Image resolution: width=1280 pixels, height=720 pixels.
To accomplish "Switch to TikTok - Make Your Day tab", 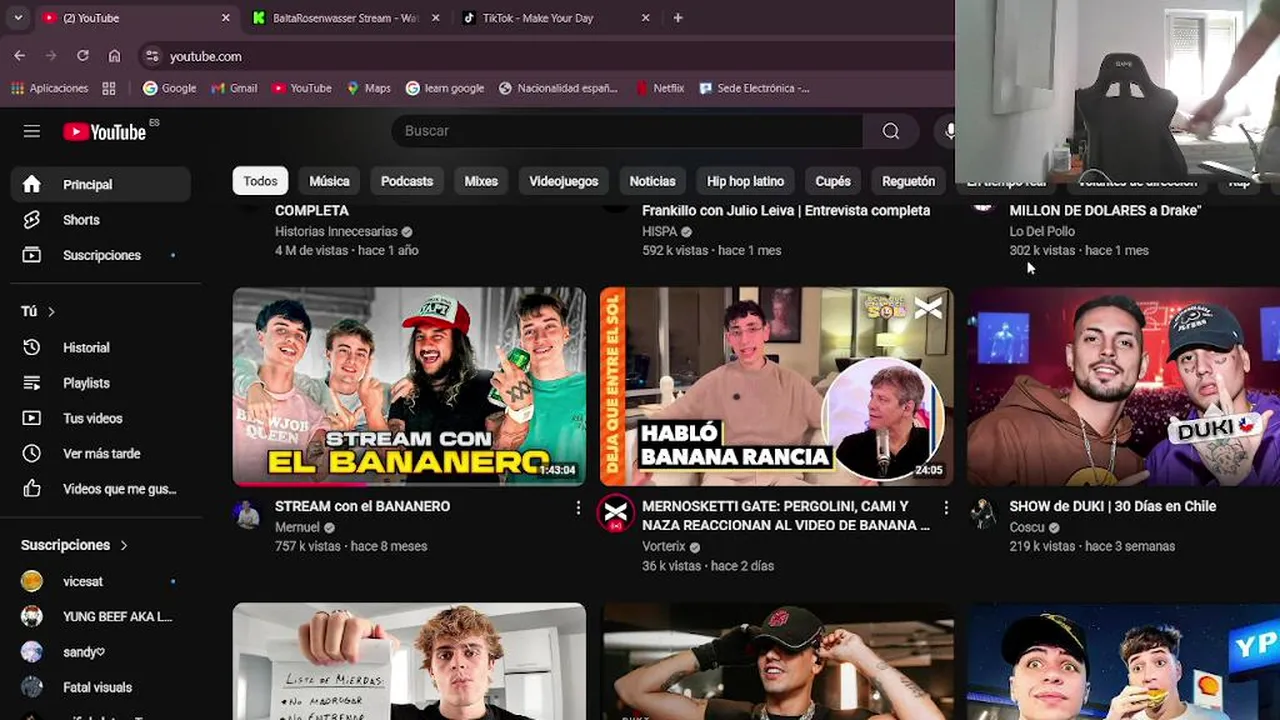I will click(555, 18).
